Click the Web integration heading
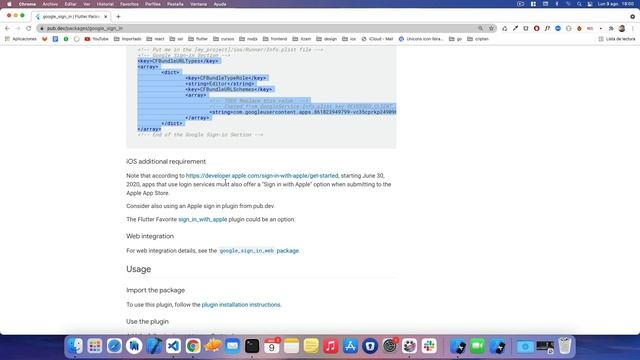The image size is (640, 360). [x=150, y=236]
